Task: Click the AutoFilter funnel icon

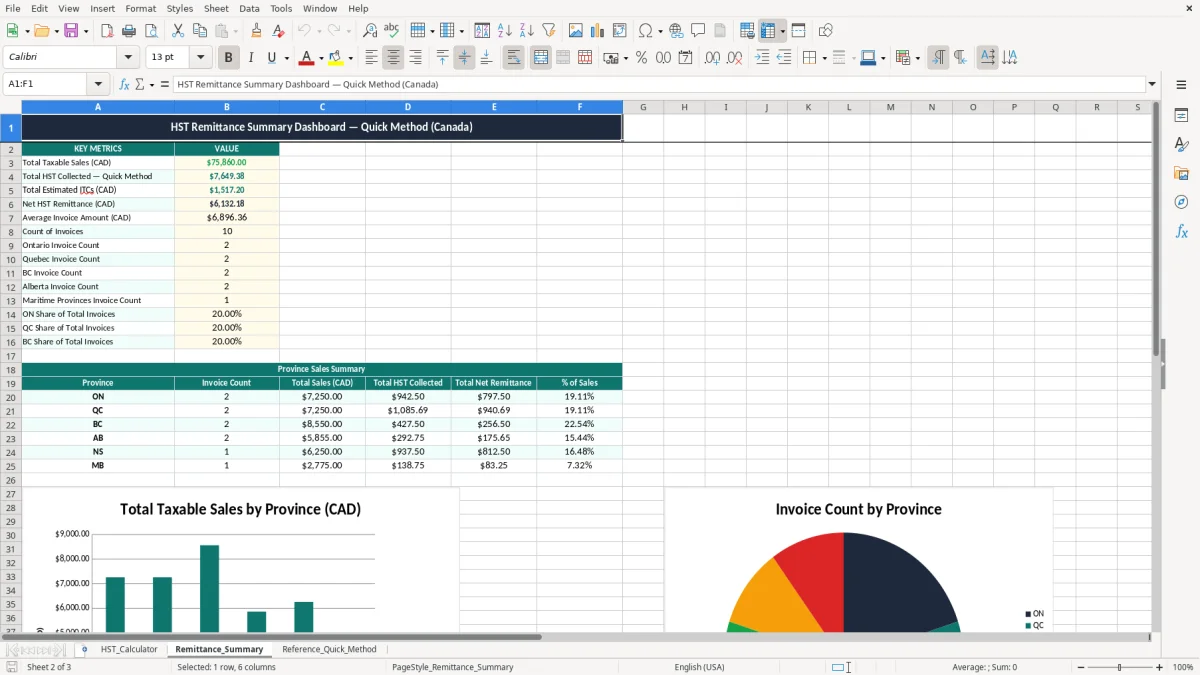Action: [548, 31]
